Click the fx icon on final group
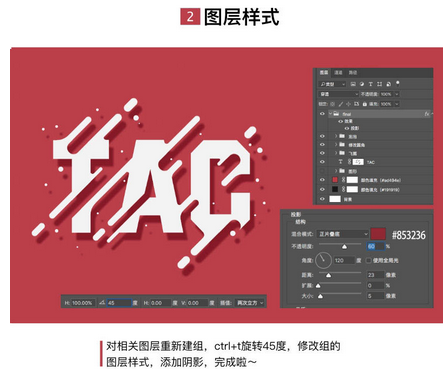The width and height of the screenshot is (444, 369). (427, 114)
